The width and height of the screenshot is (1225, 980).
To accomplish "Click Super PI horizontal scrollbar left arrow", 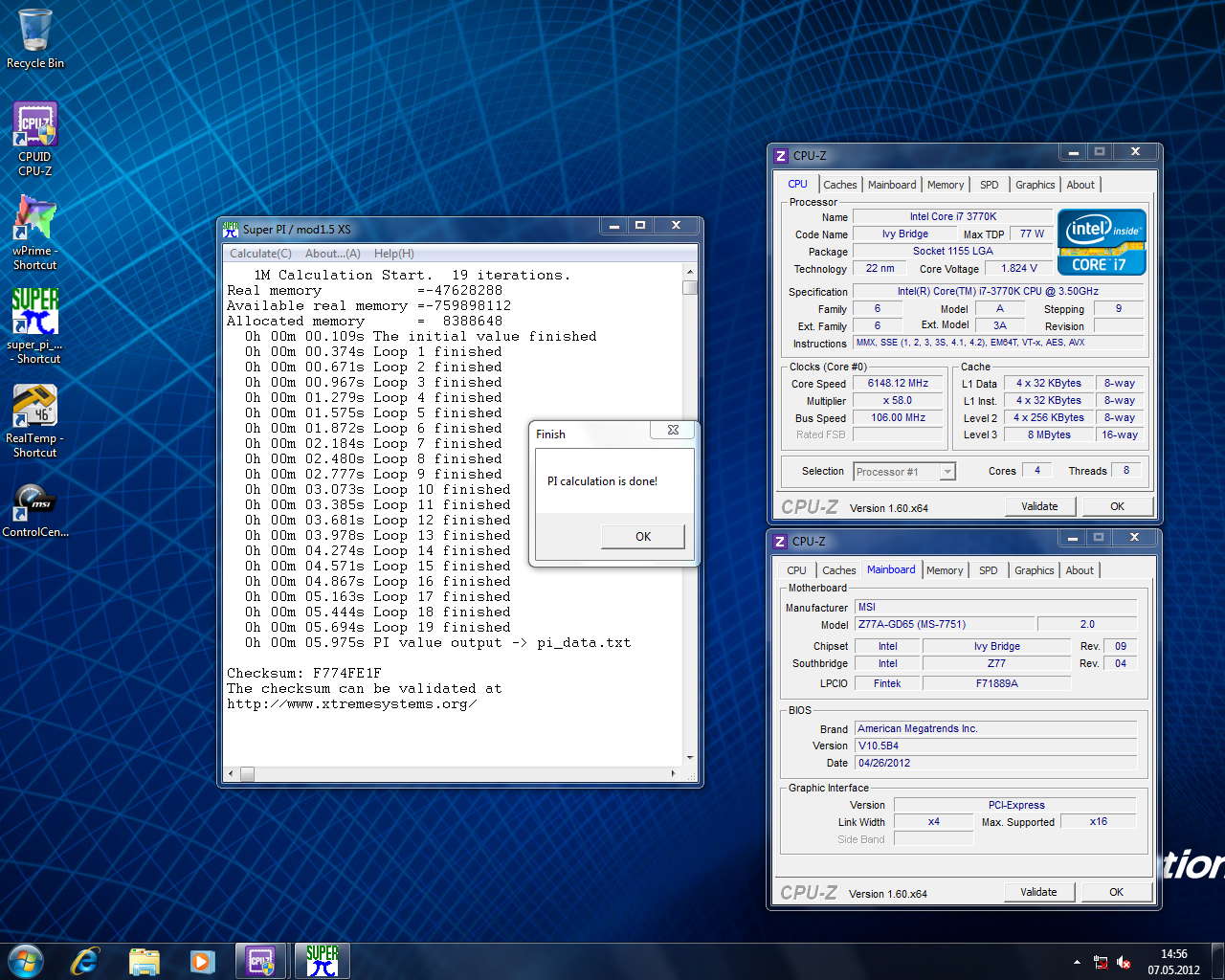I will (231, 773).
